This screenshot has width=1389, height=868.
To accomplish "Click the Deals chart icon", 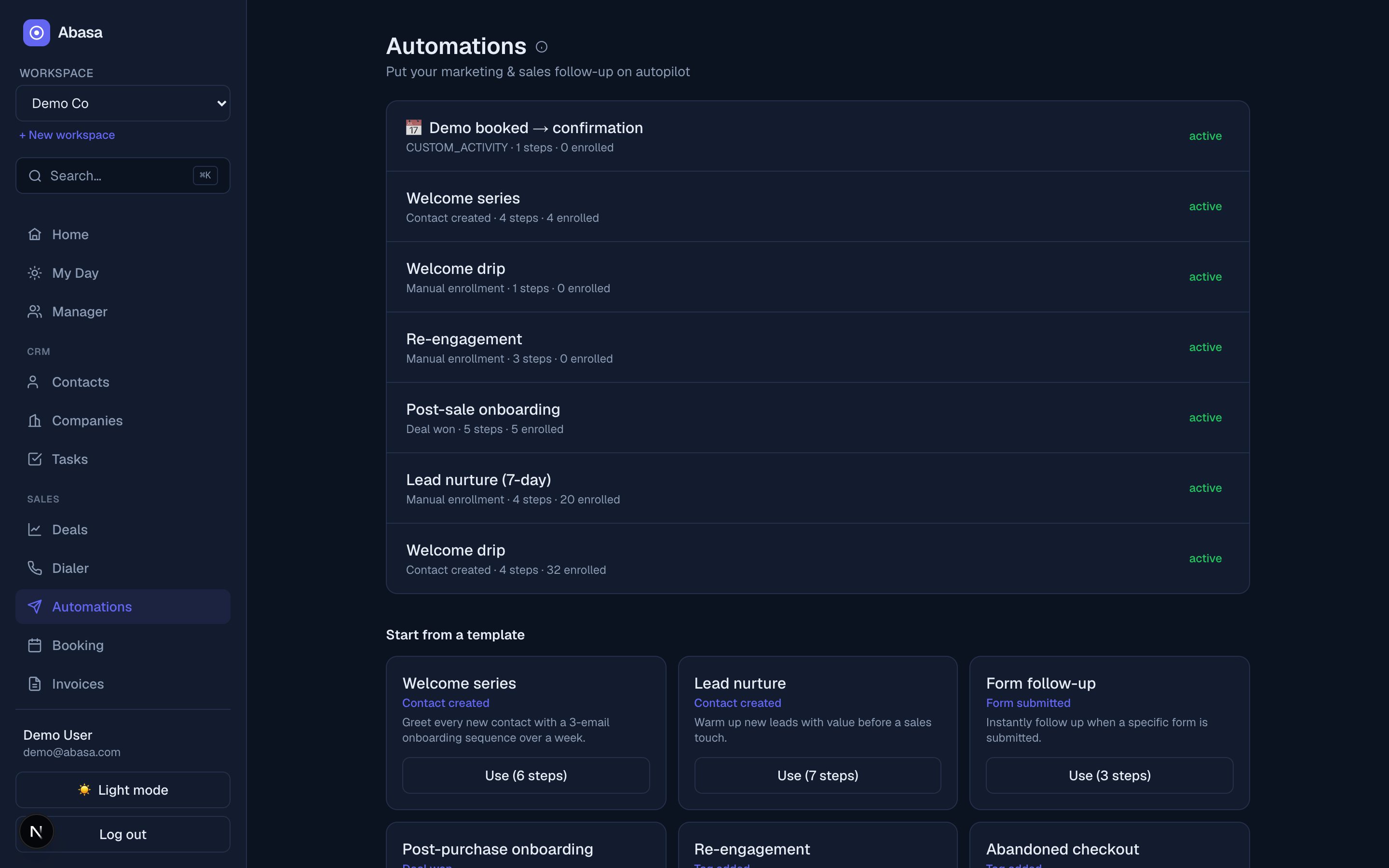I will click(x=34, y=529).
